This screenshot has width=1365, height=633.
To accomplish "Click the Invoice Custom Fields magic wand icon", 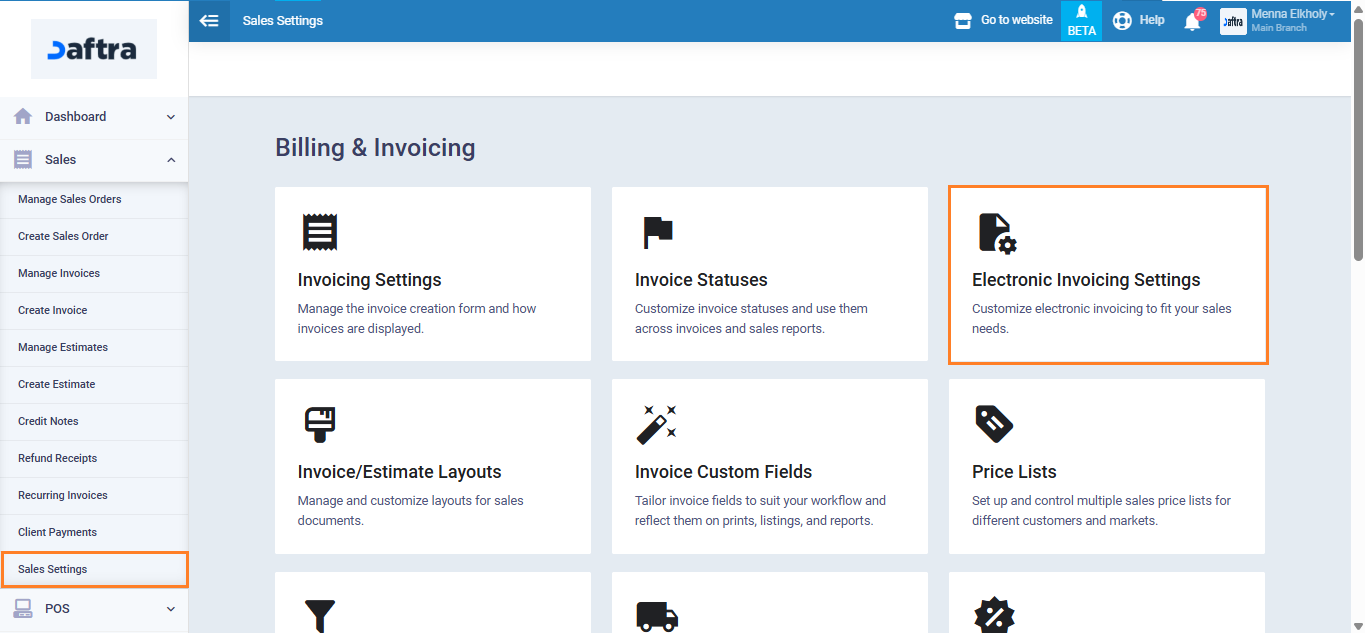I will coord(657,424).
